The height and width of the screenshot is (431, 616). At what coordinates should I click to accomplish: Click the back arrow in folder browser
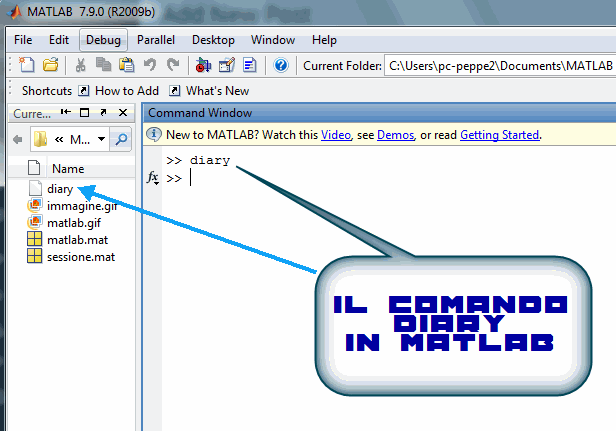pyautogui.click(x=17, y=139)
